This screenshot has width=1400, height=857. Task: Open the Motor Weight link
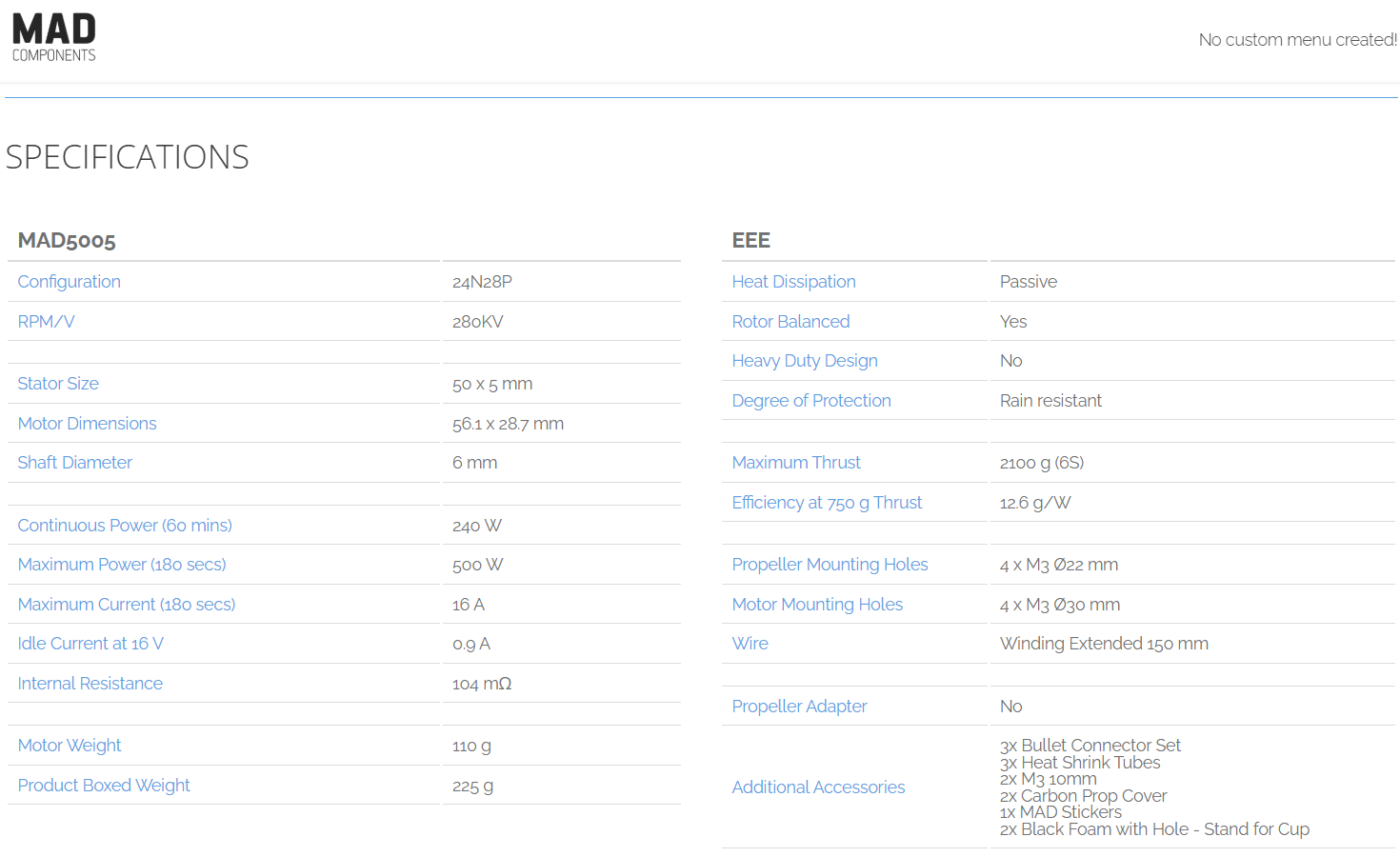[70, 746]
